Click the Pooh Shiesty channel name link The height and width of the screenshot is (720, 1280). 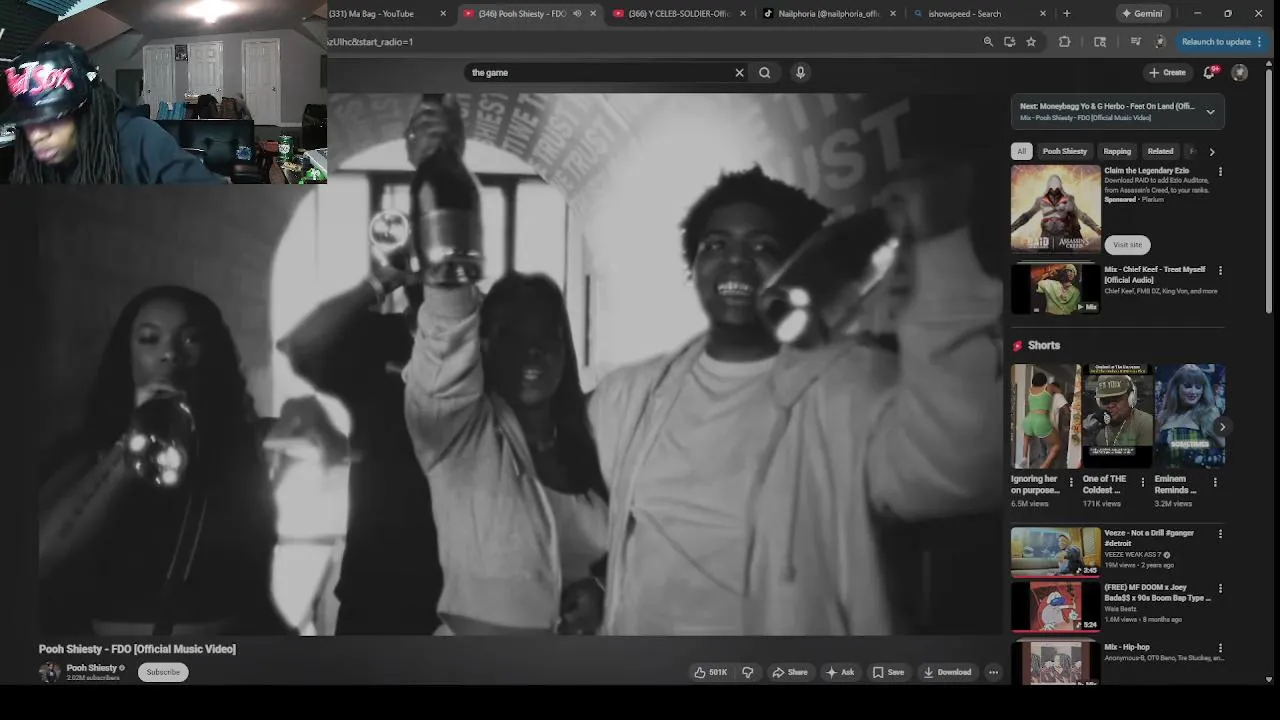pos(92,668)
